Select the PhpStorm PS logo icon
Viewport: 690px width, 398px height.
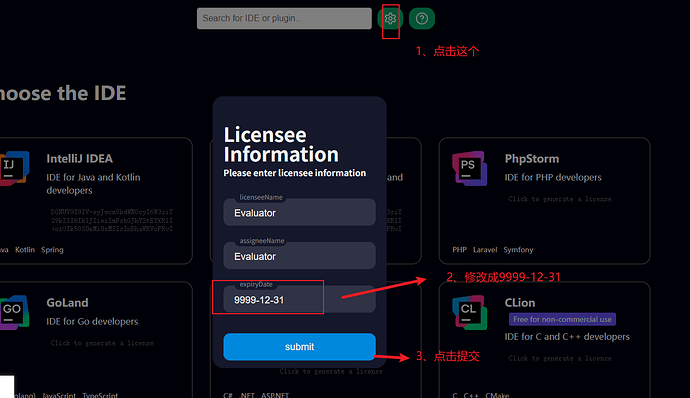pyautogui.click(x=470, y=168)
